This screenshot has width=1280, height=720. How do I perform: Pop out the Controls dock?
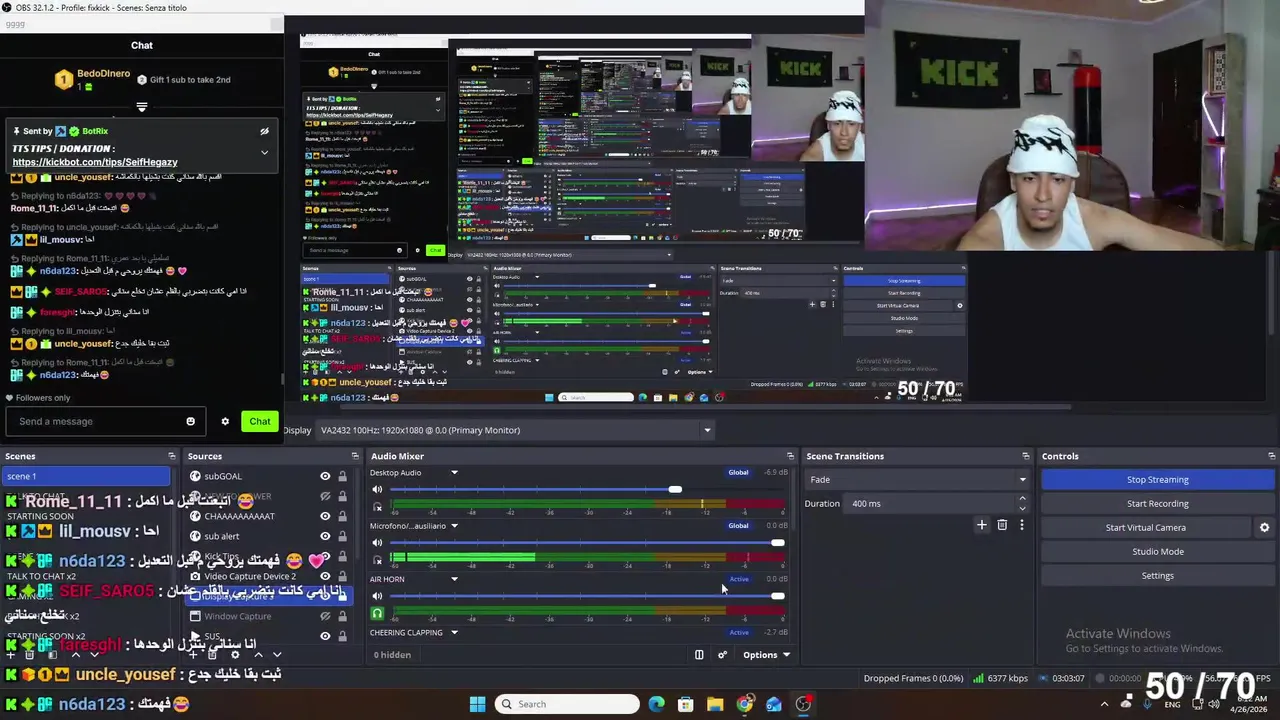coord(1270,456)
